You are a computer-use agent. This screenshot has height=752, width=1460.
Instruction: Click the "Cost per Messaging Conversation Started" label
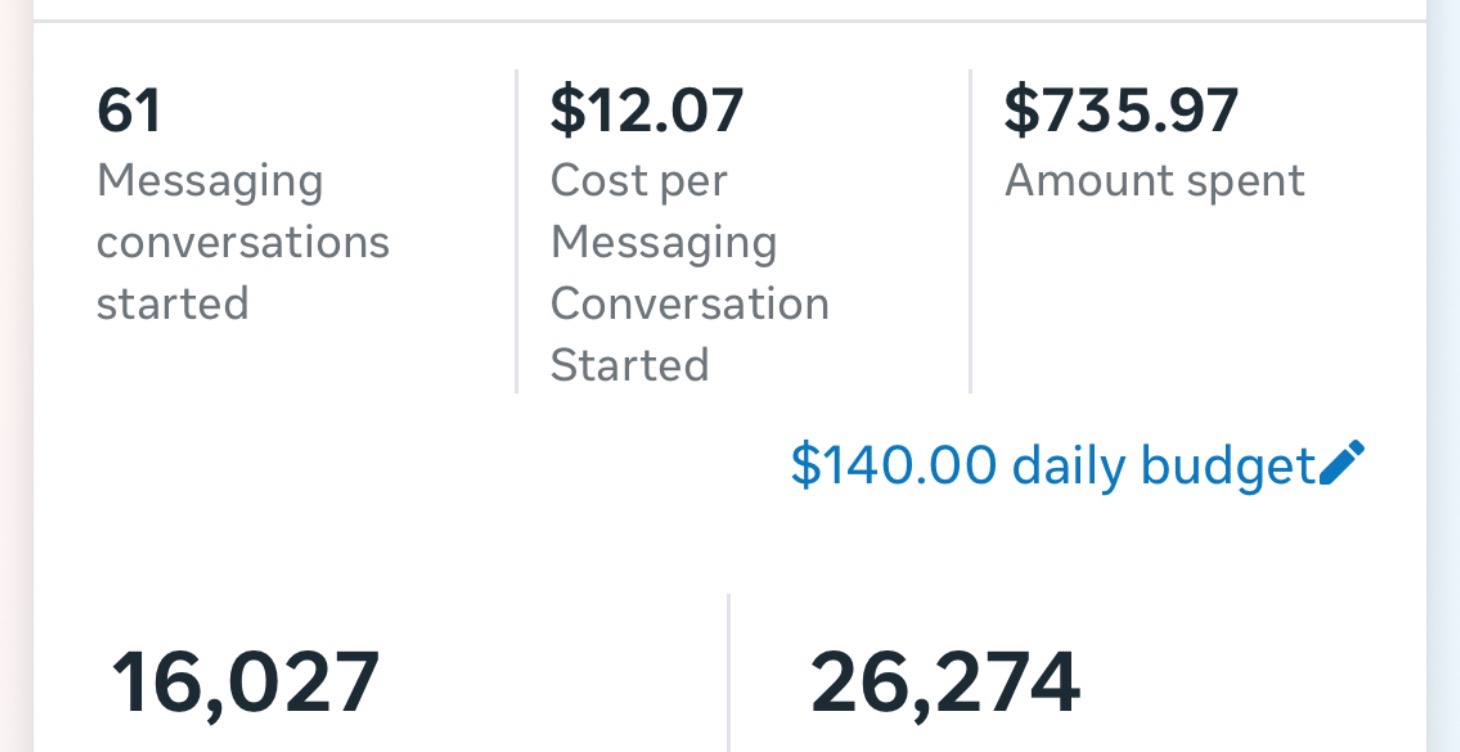[689, 273]
